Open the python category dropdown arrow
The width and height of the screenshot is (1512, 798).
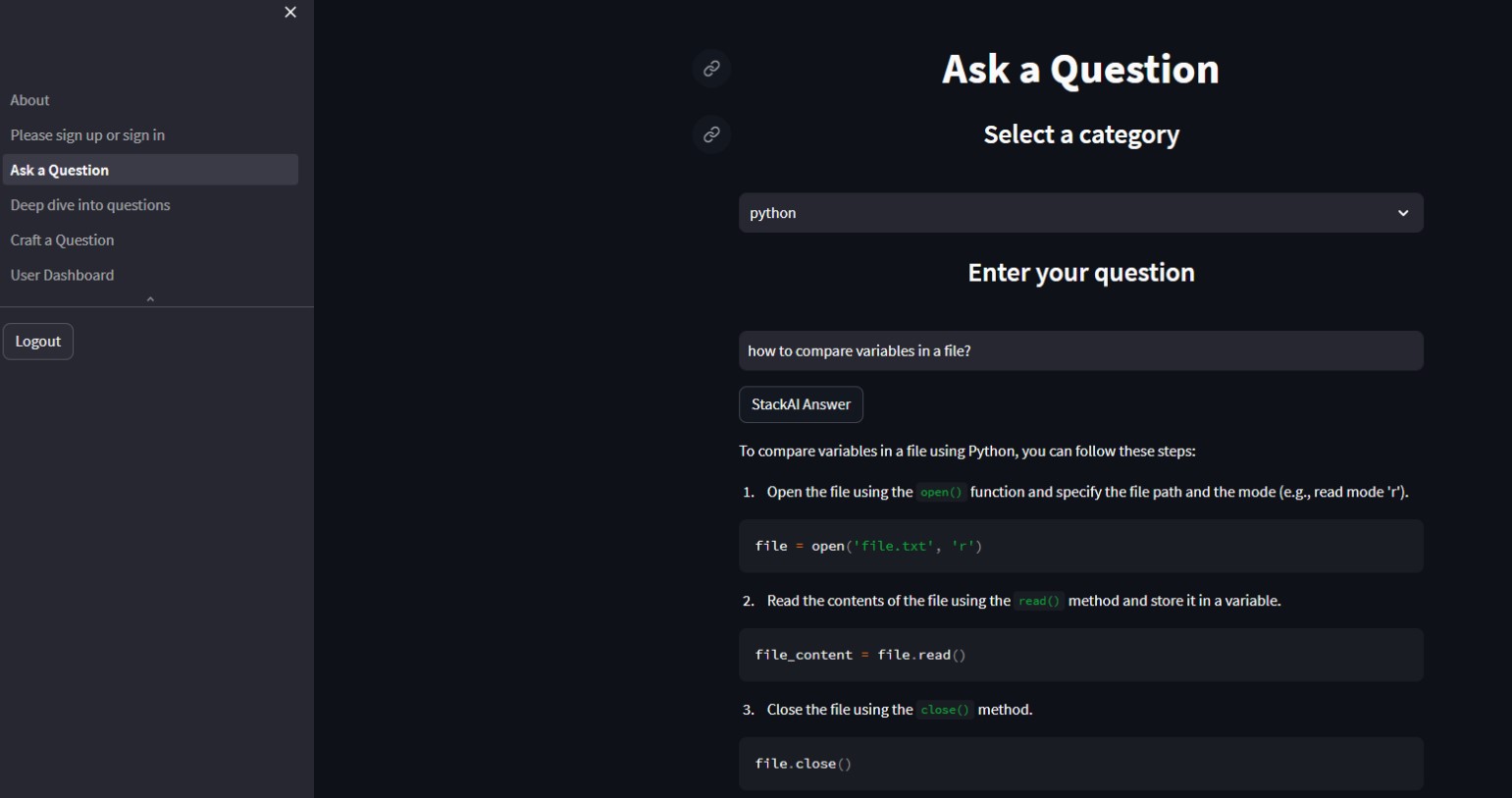pyautogui.click(x=1403, y=213)
